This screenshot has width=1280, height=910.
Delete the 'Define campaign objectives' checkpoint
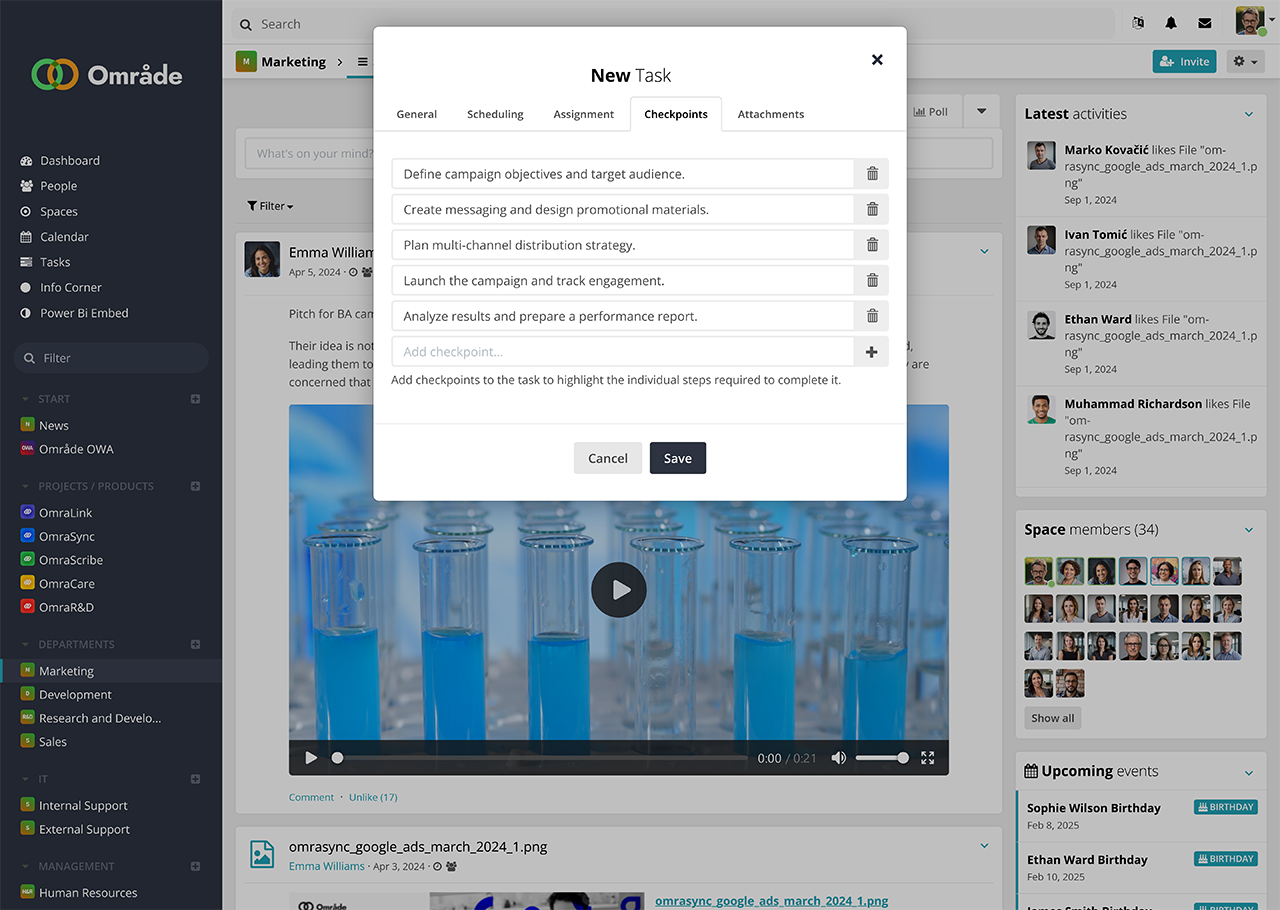pos(872,174)
